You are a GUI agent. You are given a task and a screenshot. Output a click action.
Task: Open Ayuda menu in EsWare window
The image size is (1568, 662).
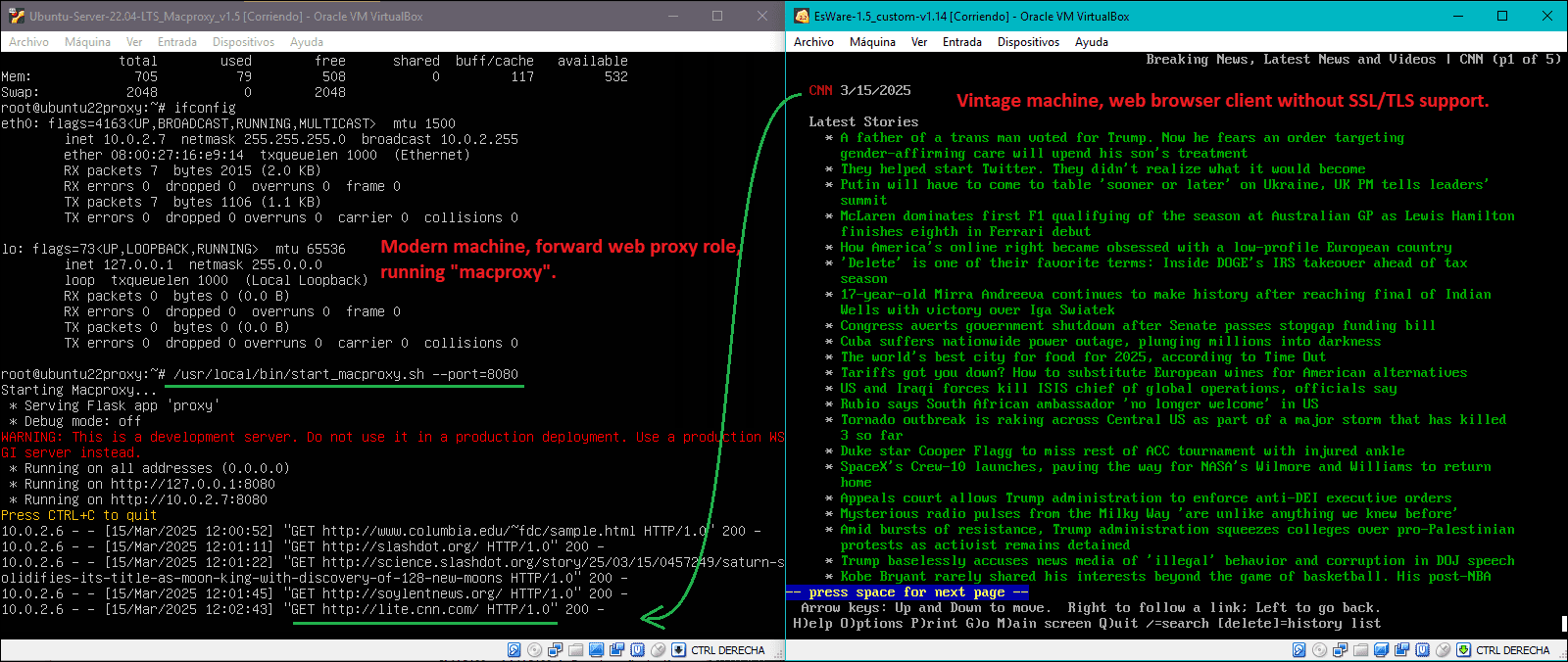(x=1092, y=42)
